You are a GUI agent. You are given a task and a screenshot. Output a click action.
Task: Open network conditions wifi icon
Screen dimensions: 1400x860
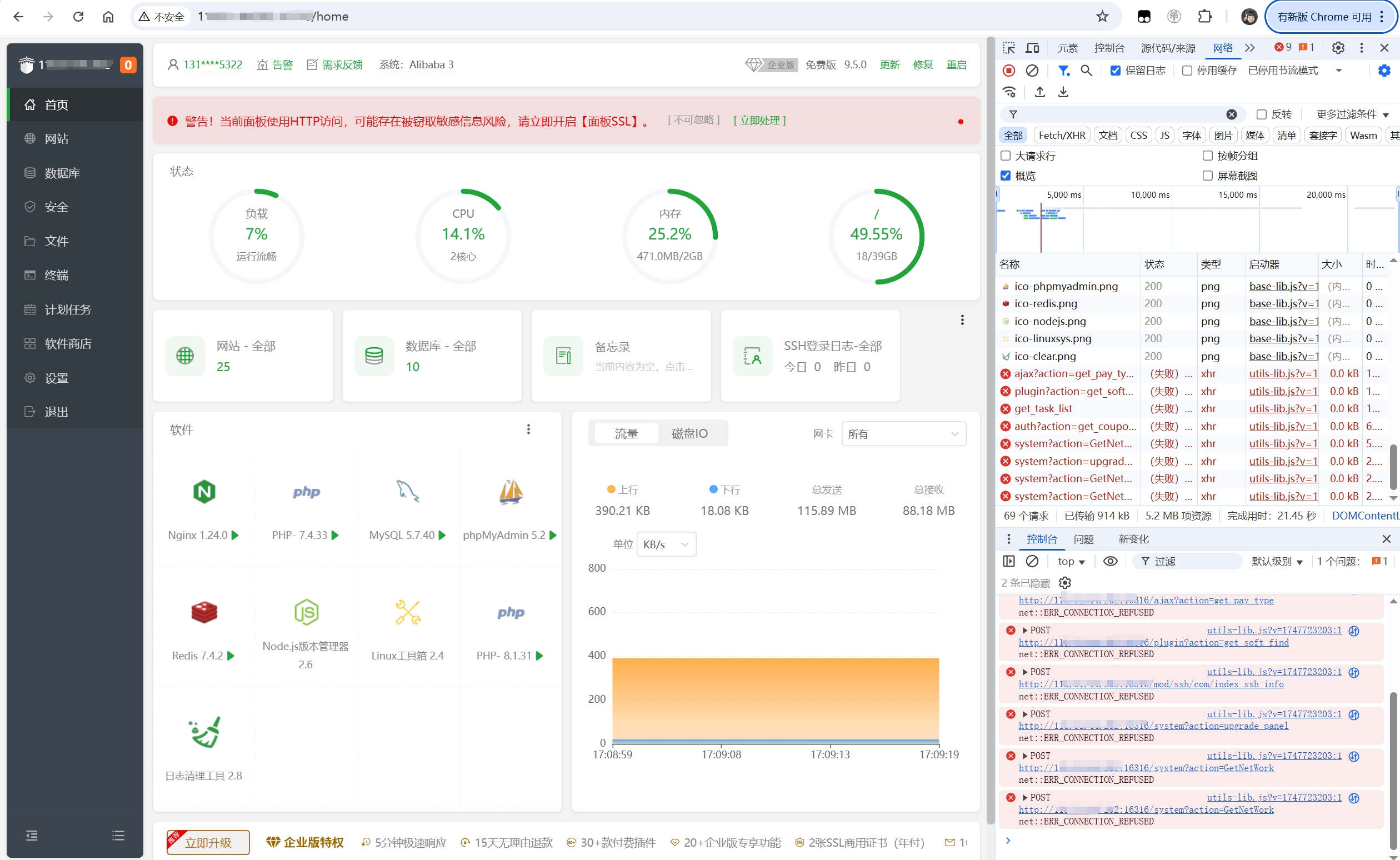click(1009, 92)
